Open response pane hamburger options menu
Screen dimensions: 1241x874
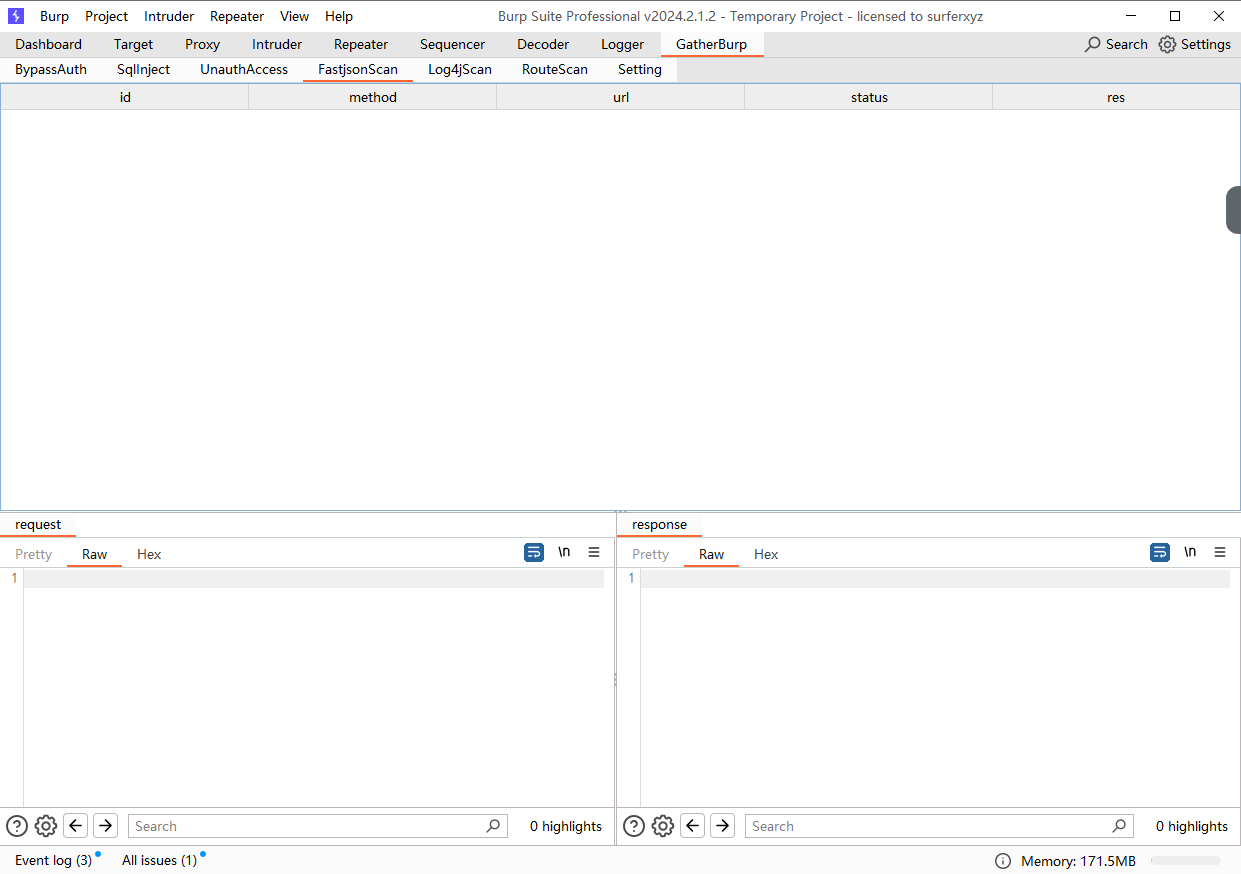point(1220,552)
